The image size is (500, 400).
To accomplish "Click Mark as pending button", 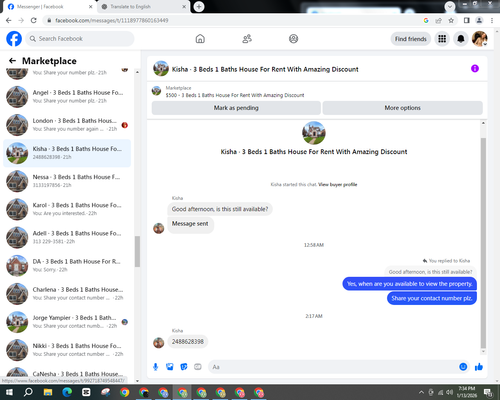I will (236, 108).
